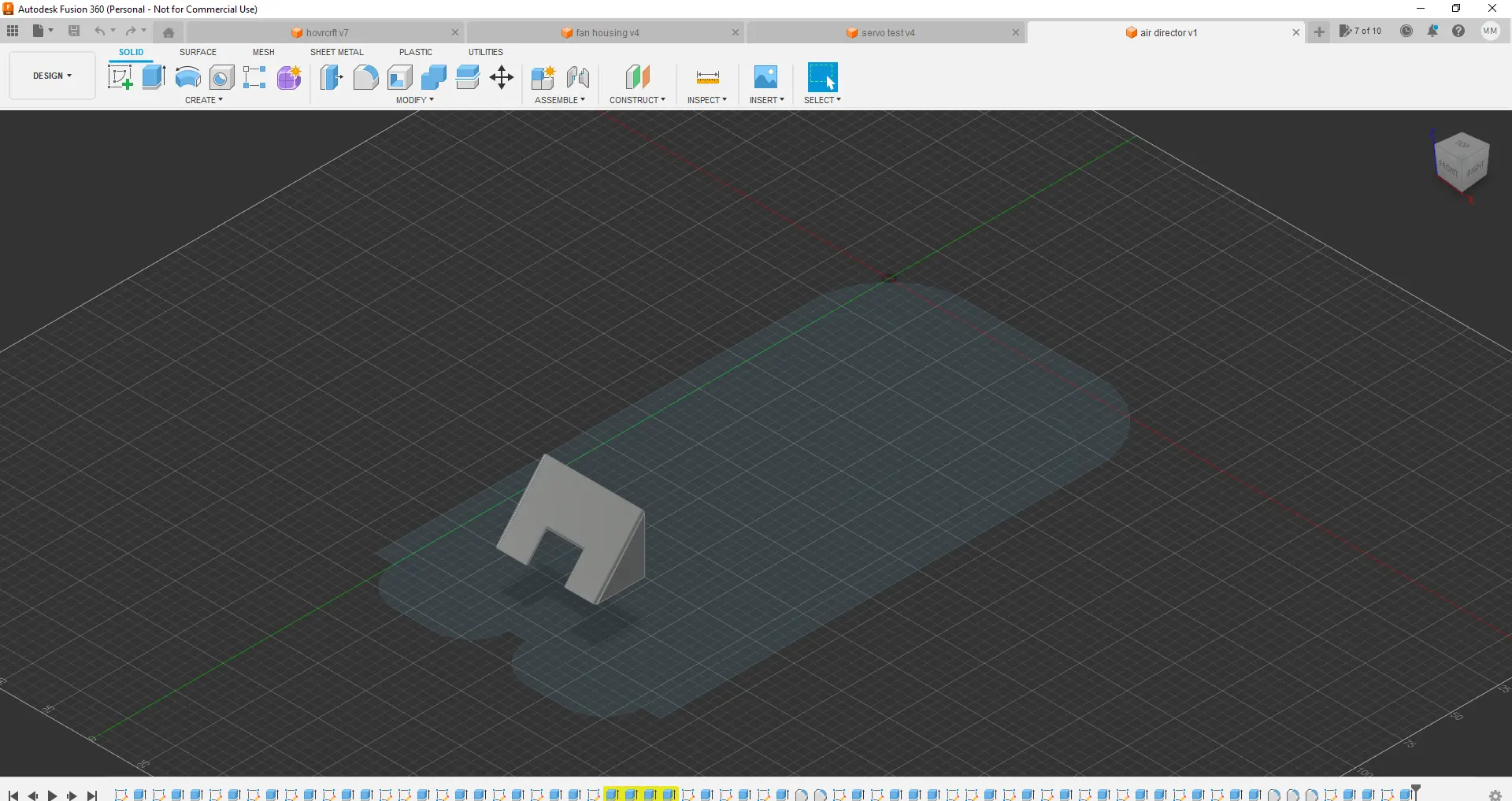Choose the Fillet tool in Modify
Image resolution: width=1512 pixels, height=801 pixels.
[365, 77]
